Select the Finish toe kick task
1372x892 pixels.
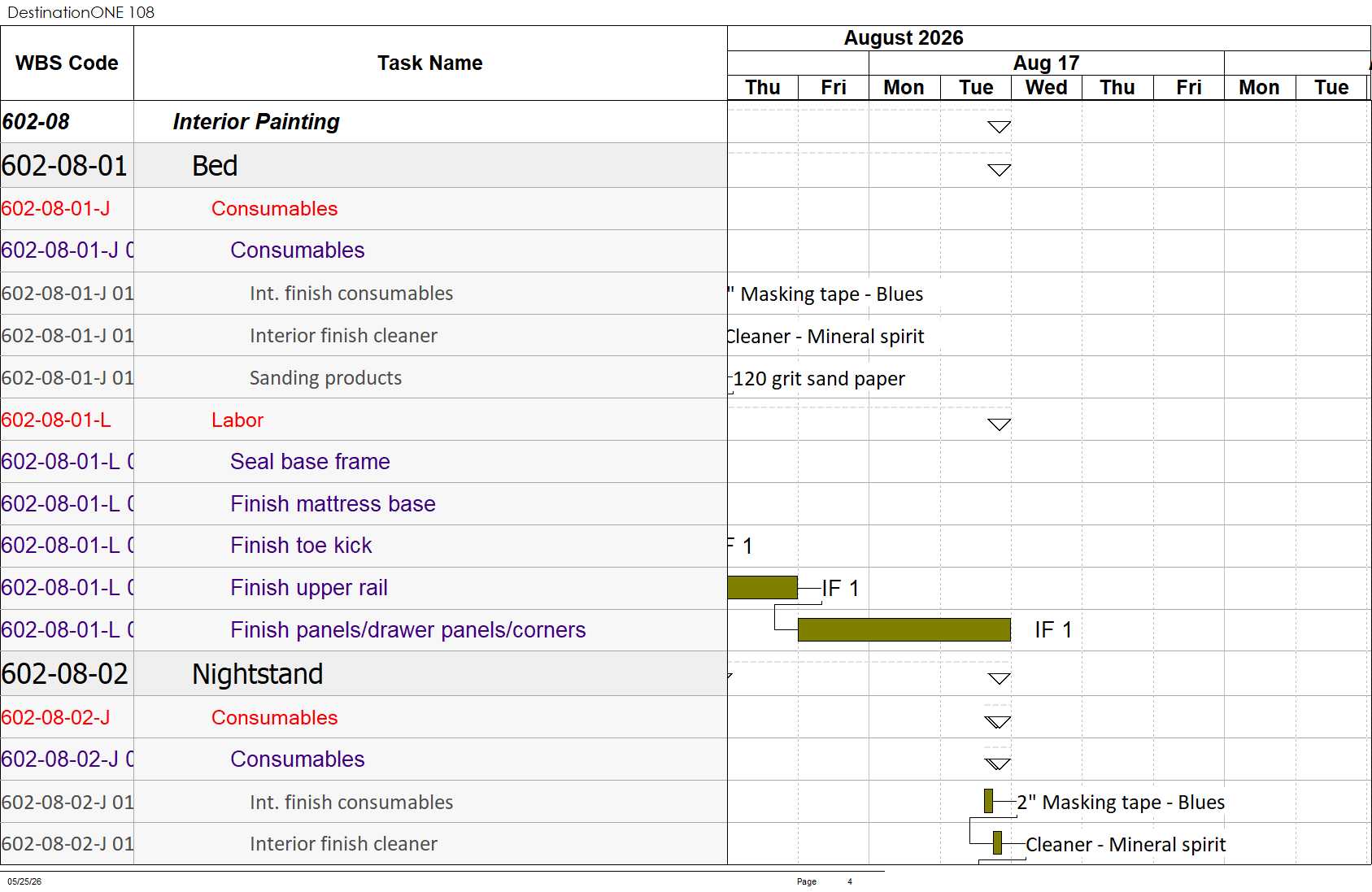coord(301,546)
